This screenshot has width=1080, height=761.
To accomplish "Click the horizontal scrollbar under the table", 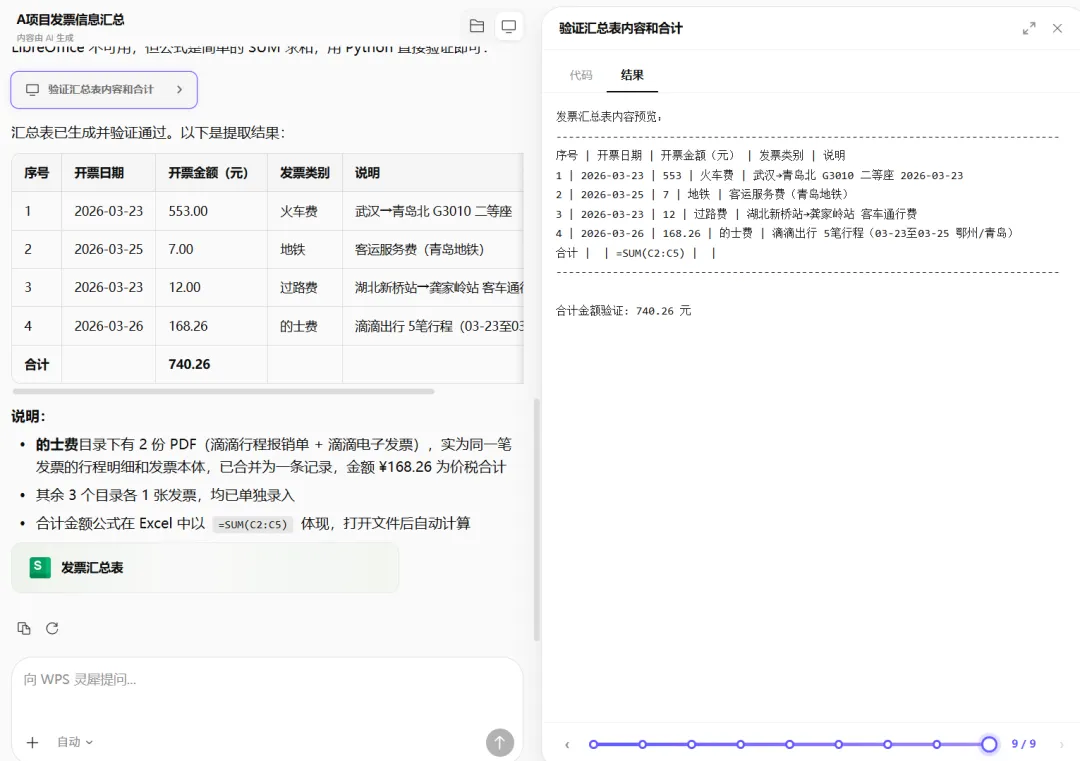I will [223, 391].
